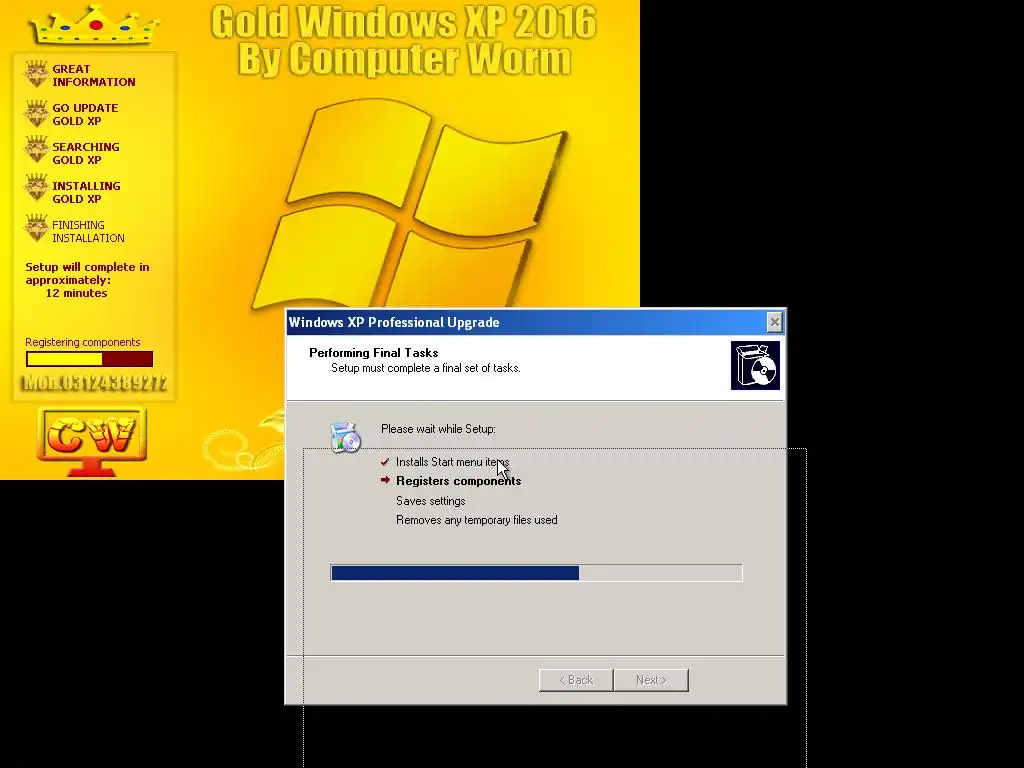Click the blue setup progress bar in dialog
The image size is (1024, 768).
tap(536, 573)
